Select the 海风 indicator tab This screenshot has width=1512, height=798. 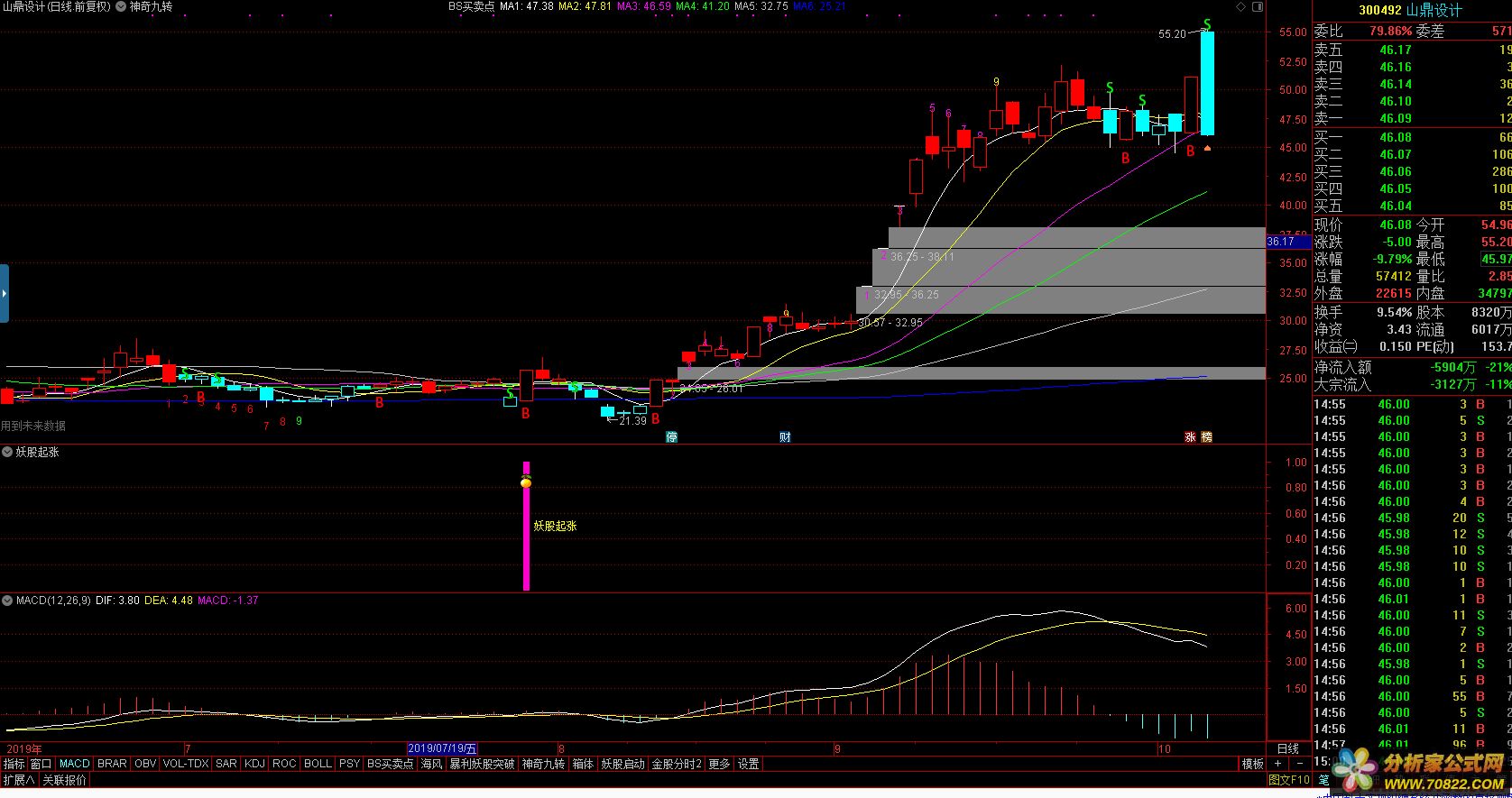(432, 764)
